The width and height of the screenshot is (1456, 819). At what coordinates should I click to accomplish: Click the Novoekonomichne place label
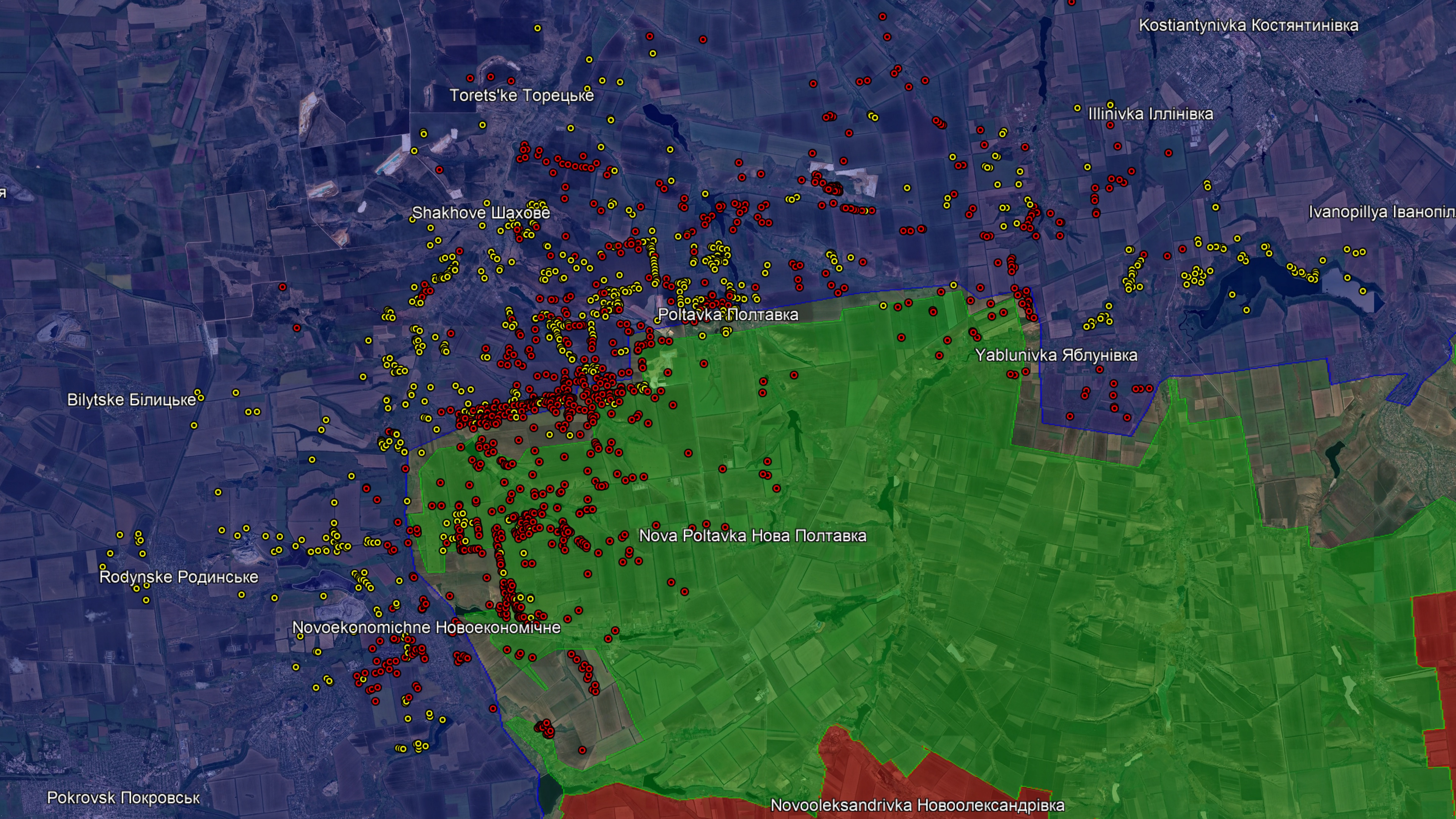tap(426, 628)
